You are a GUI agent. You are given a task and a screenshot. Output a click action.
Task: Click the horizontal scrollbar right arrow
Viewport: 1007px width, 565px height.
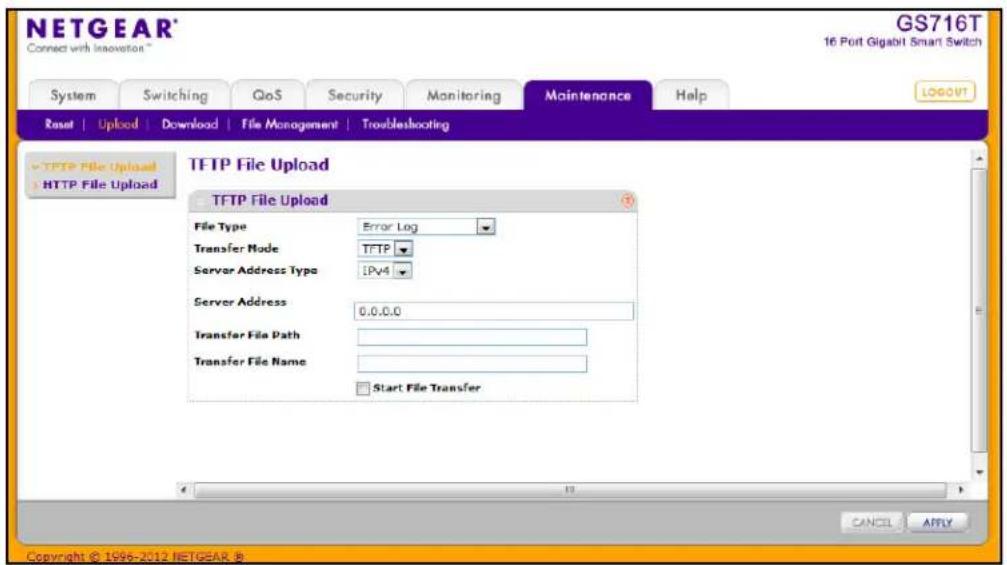click(x=961, y=490)
